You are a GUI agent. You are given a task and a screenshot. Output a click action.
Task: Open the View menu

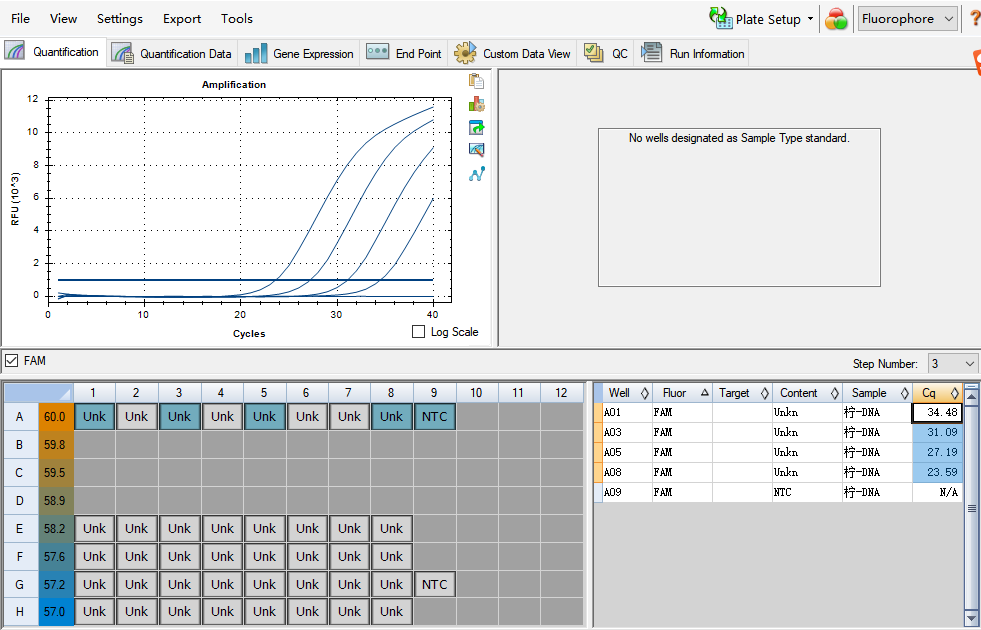63,18
